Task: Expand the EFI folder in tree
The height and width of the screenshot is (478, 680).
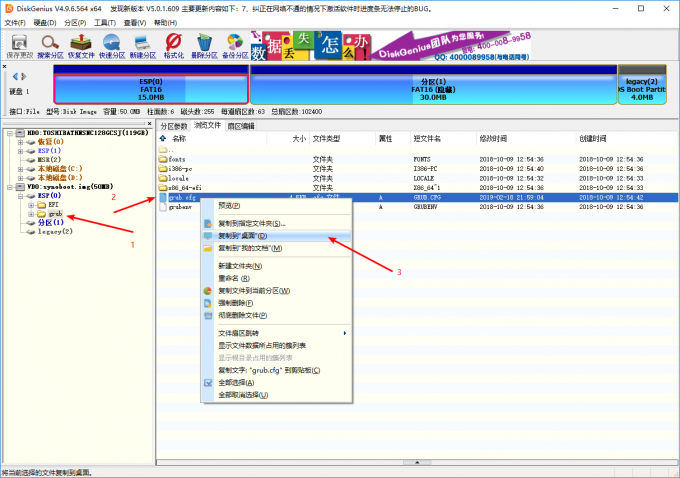Action: [32, 204]
